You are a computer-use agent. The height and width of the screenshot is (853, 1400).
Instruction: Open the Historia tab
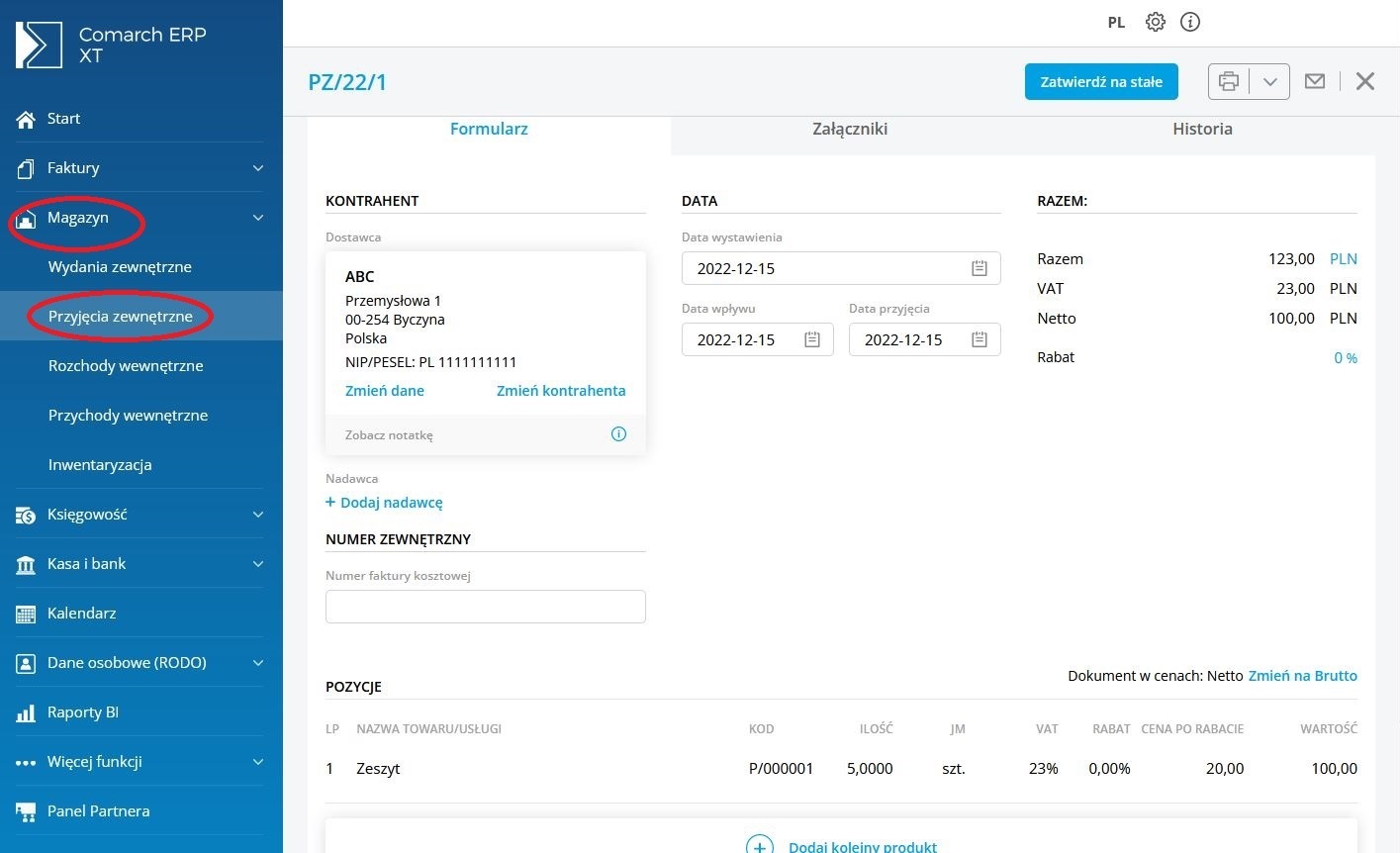pos(1202,129)
